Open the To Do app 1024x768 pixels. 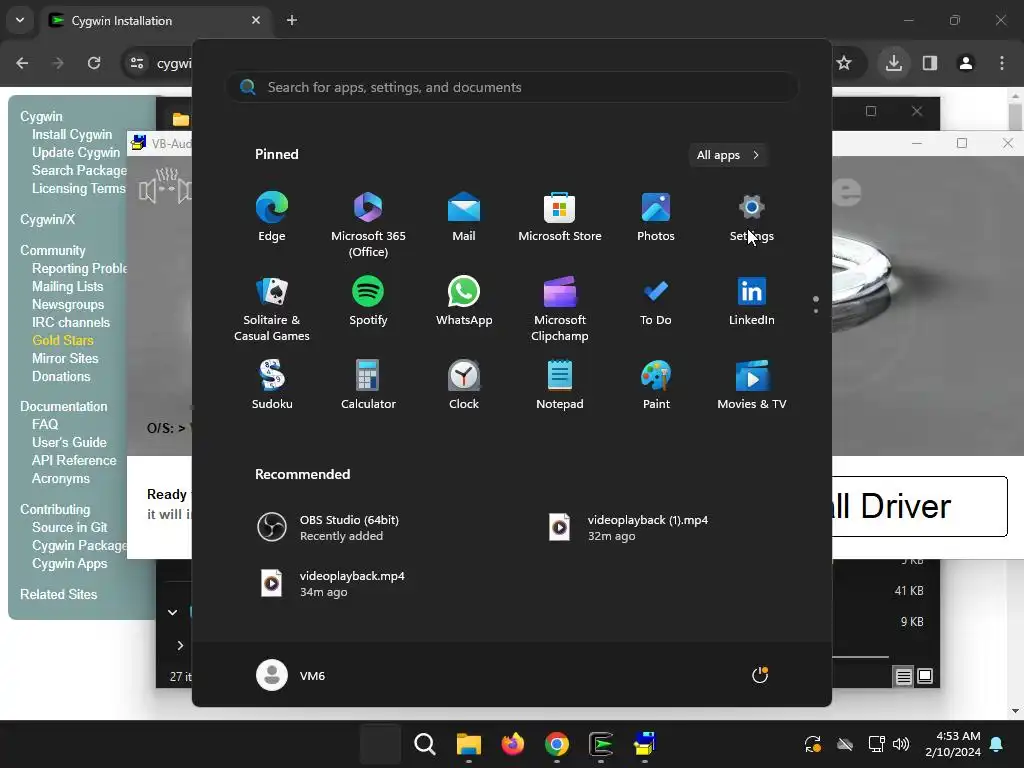tap(656, 302)
